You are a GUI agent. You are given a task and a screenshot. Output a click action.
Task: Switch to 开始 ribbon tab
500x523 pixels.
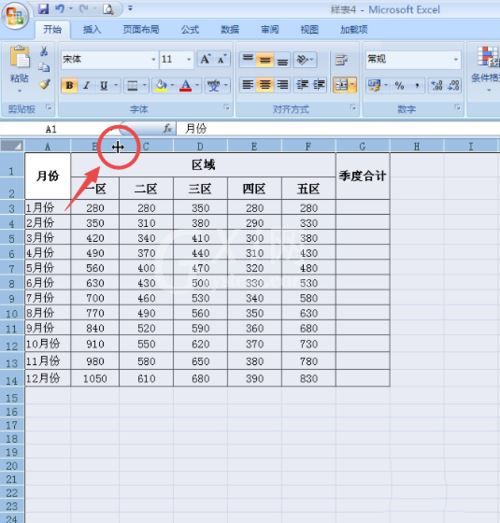pos(52,30)
